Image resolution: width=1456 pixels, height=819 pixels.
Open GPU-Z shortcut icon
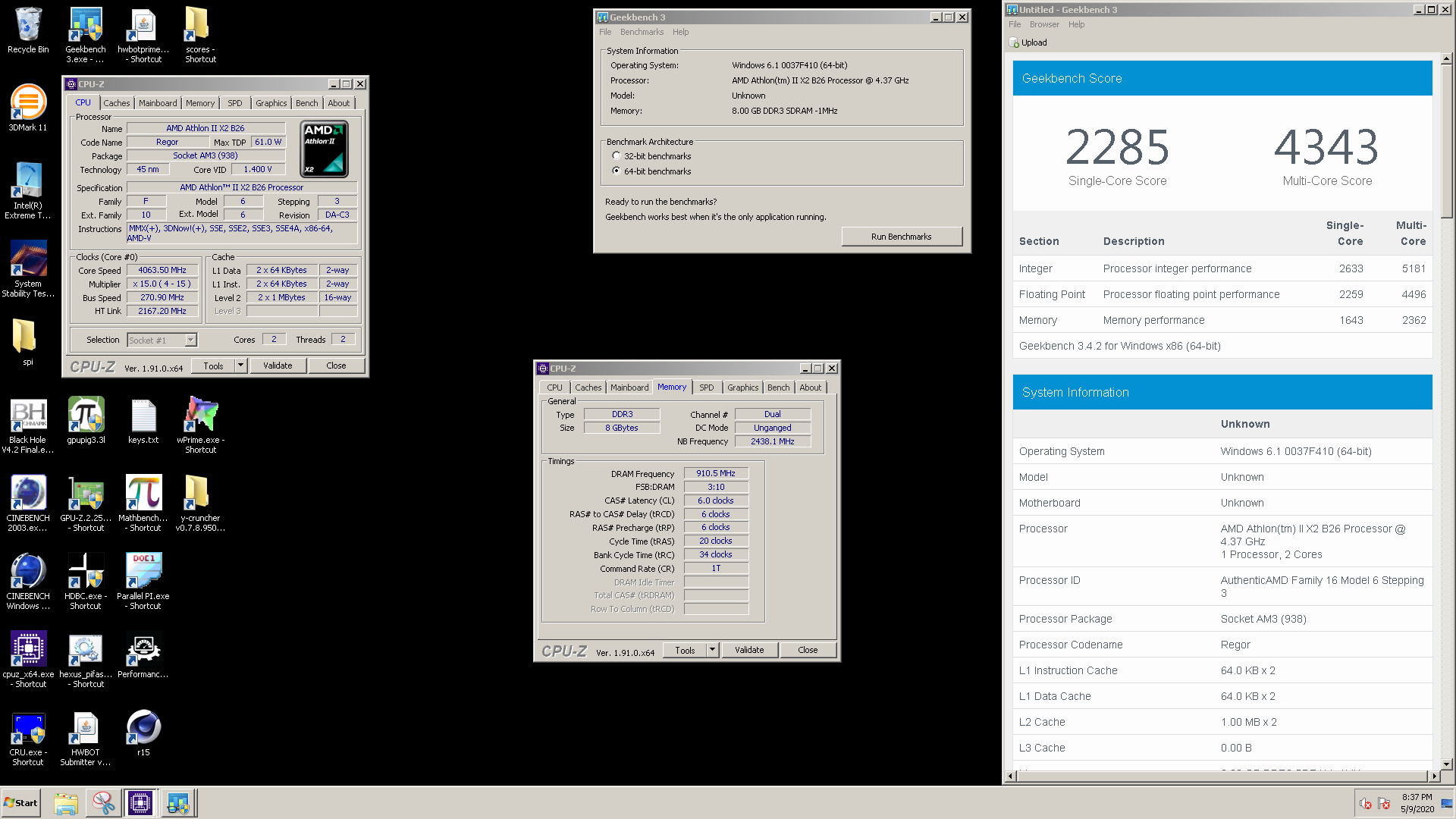(86, 504)
